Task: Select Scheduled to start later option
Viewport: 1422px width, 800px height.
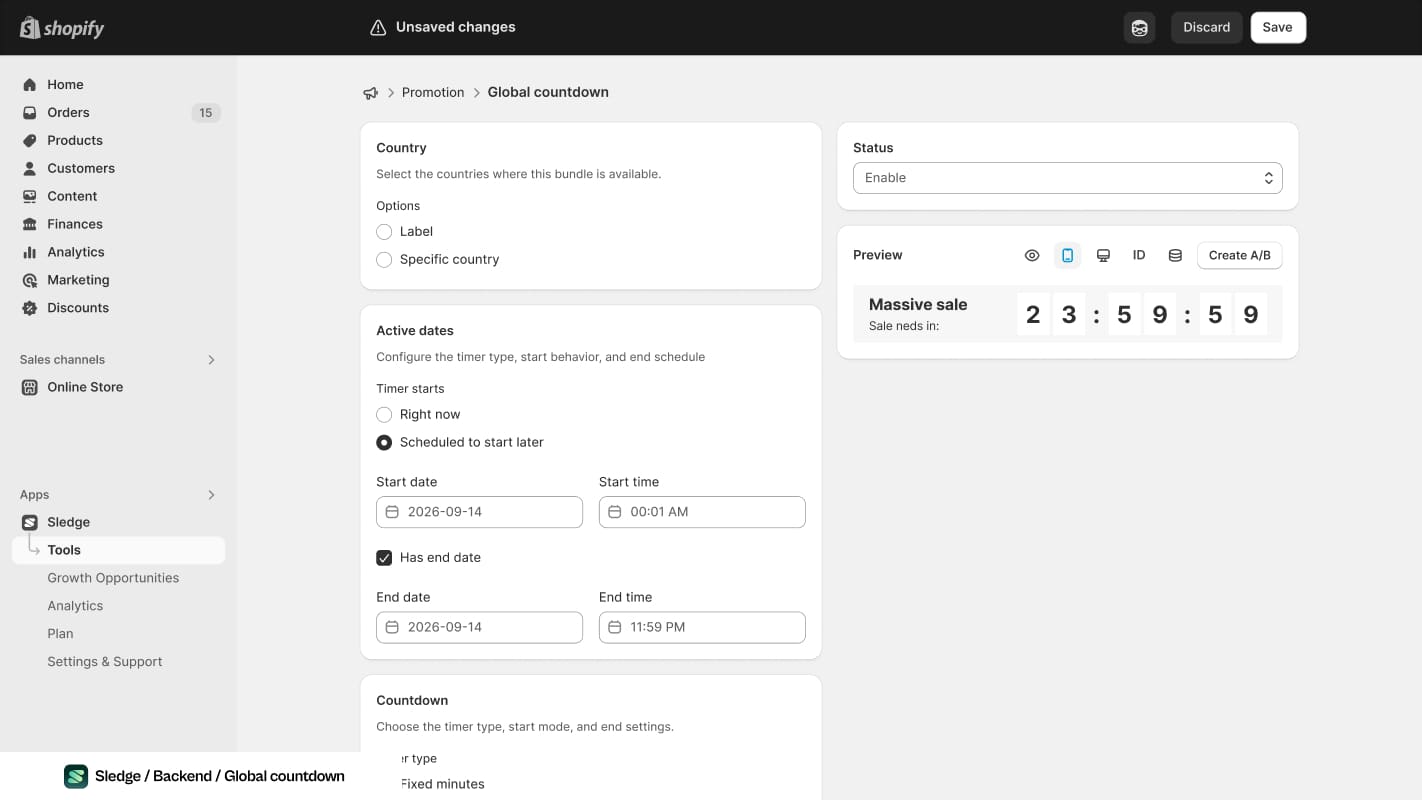Action: point(384,443)
